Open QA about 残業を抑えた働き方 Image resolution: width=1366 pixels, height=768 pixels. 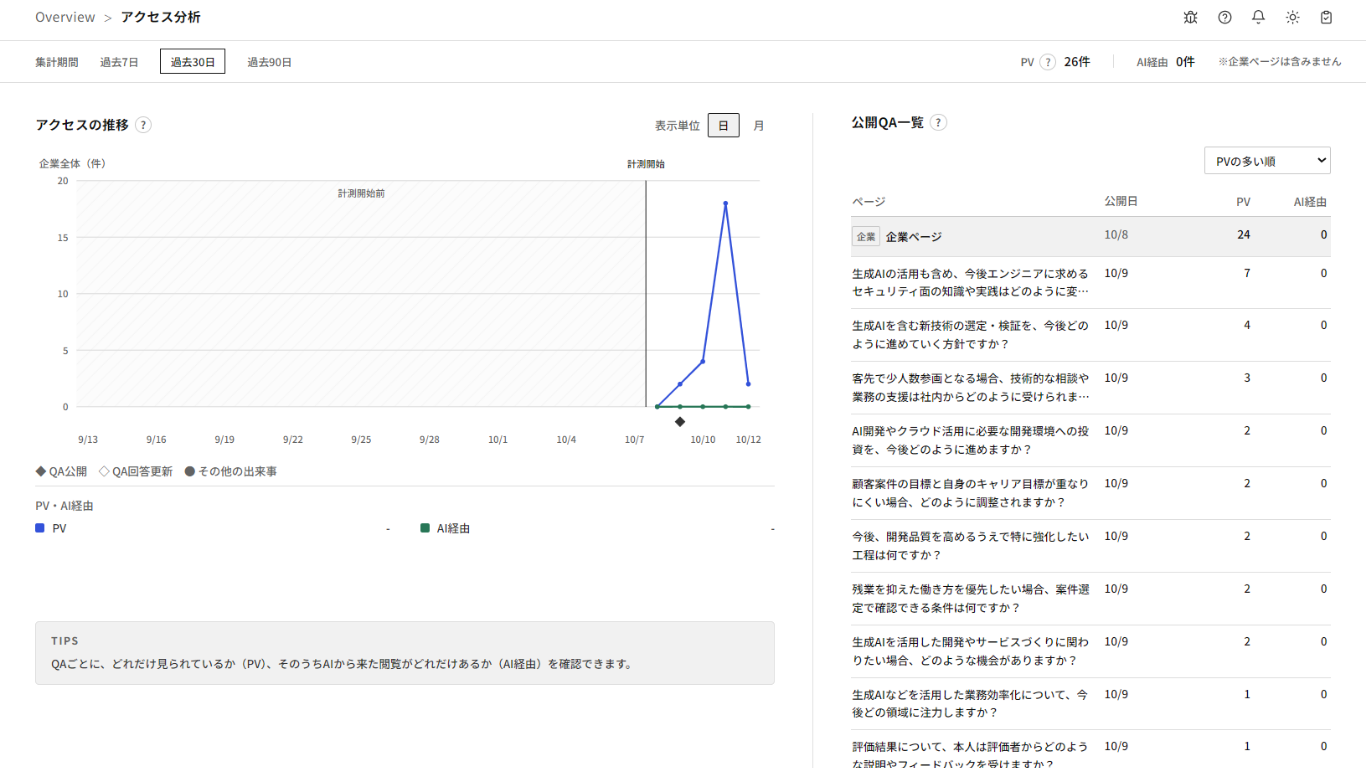point(1091,599)
